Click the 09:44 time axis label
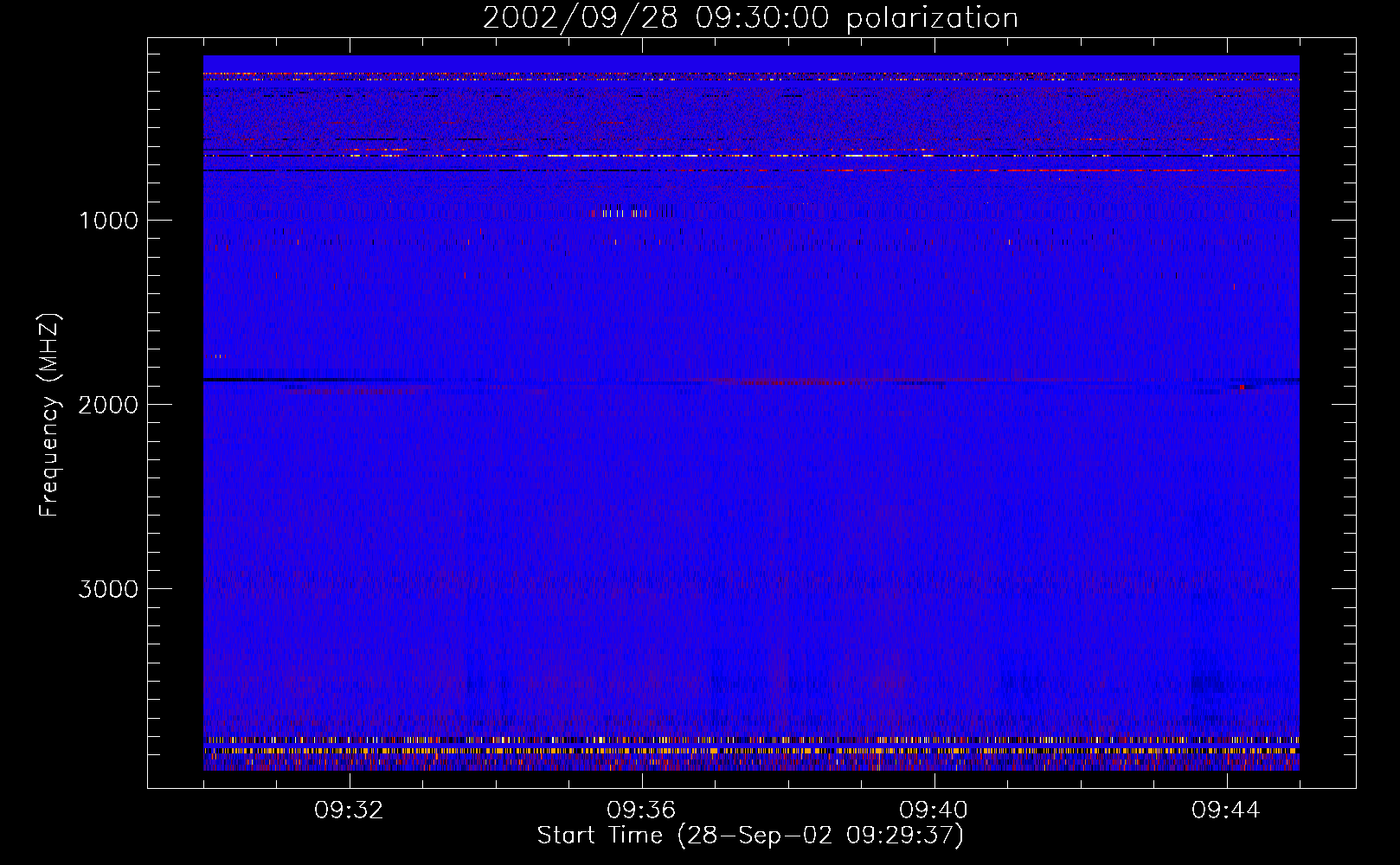 (x=1227, y=811)
